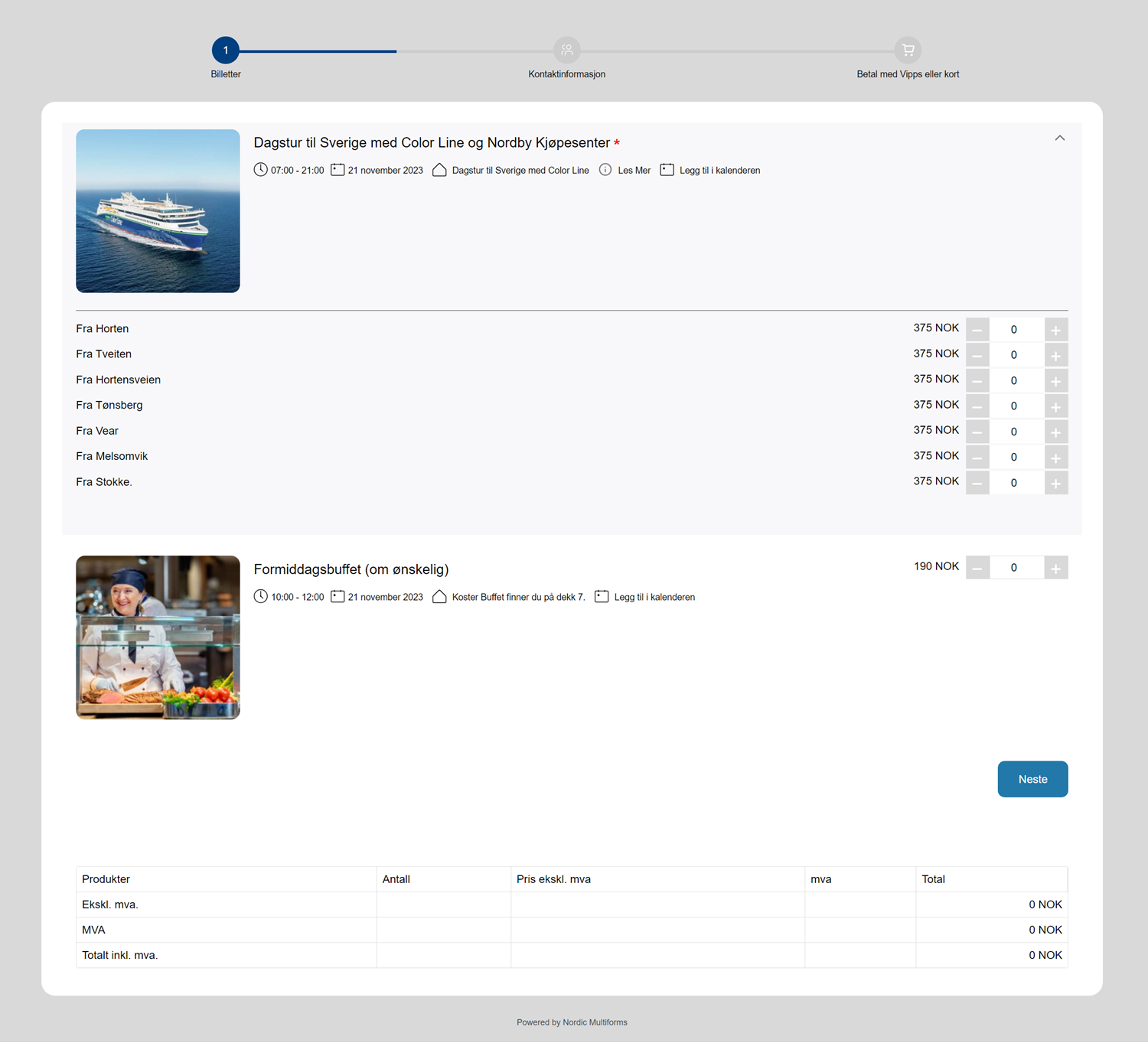Click the Antall column header
The width and height of the screenshot is (1148, 1043).
(396, 879)
